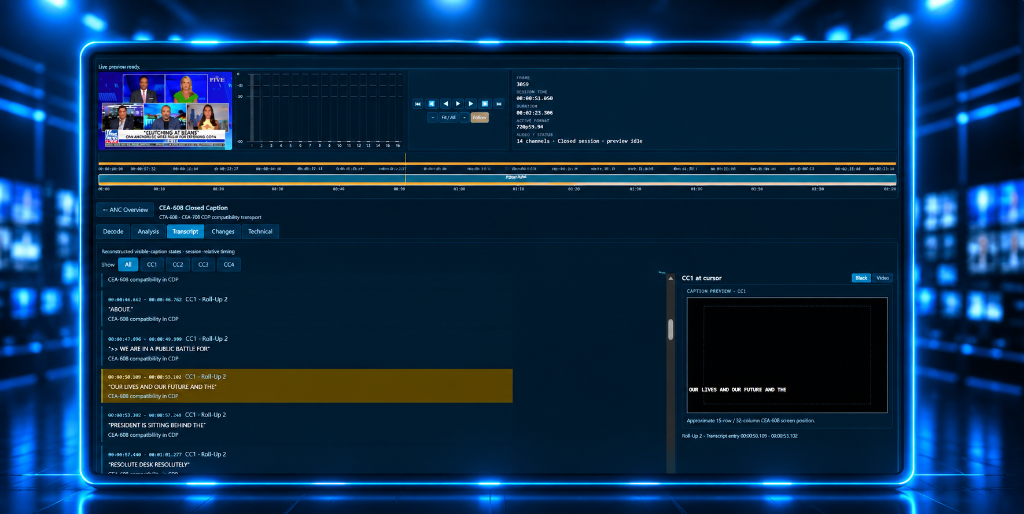Click the live video preview thumbnail

point(165,111)
